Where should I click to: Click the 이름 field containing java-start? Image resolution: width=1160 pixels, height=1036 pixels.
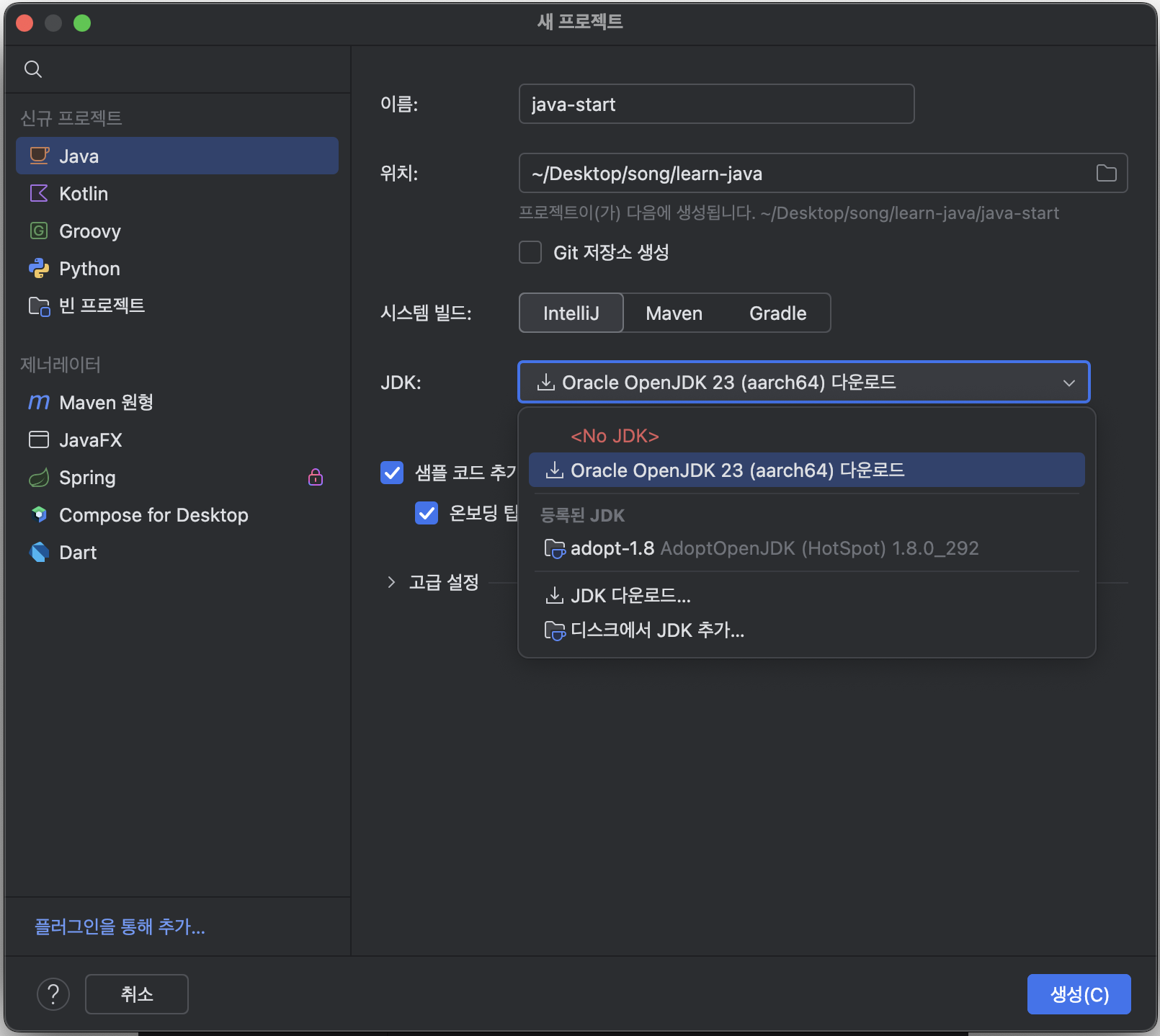tap(717, 104)
